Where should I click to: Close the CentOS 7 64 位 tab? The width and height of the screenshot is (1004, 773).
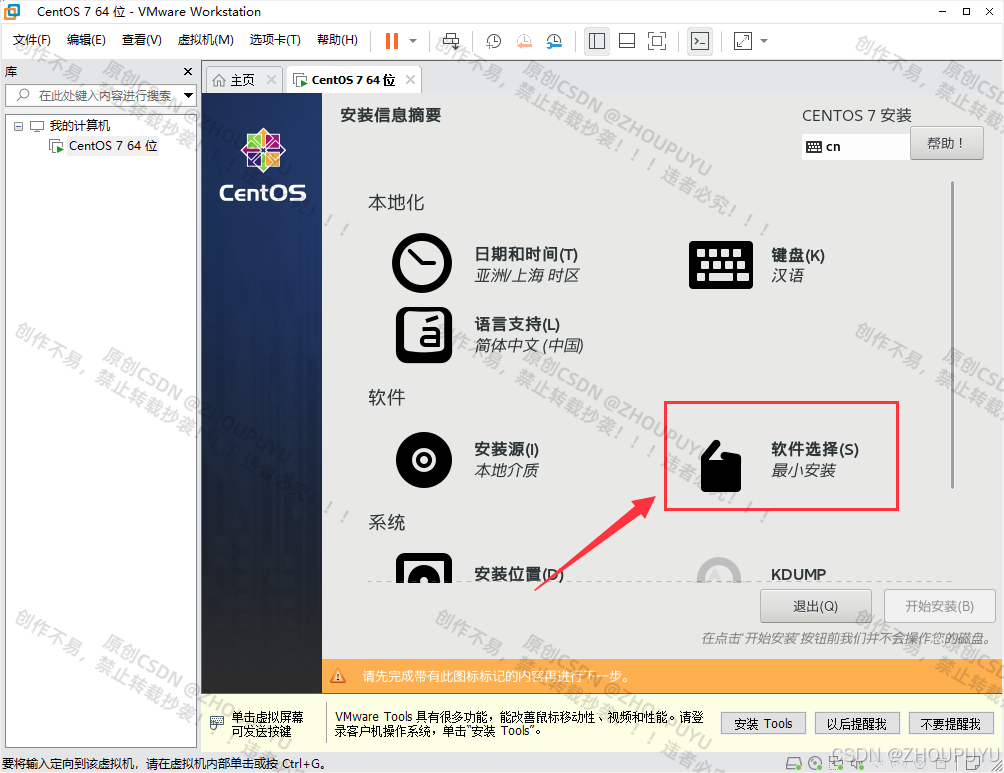(x=410, y=79)
